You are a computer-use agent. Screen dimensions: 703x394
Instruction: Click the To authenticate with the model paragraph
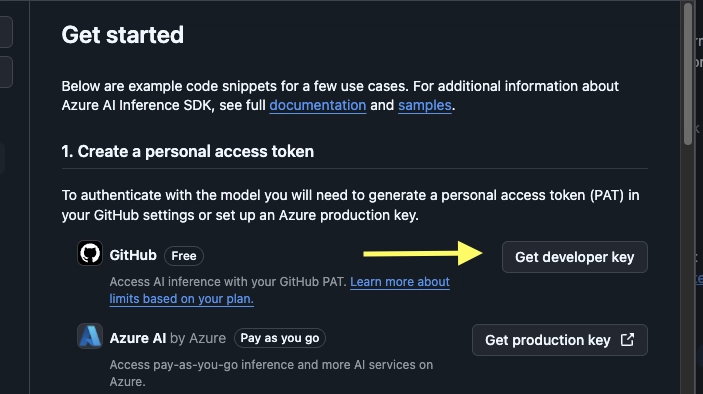351,205
